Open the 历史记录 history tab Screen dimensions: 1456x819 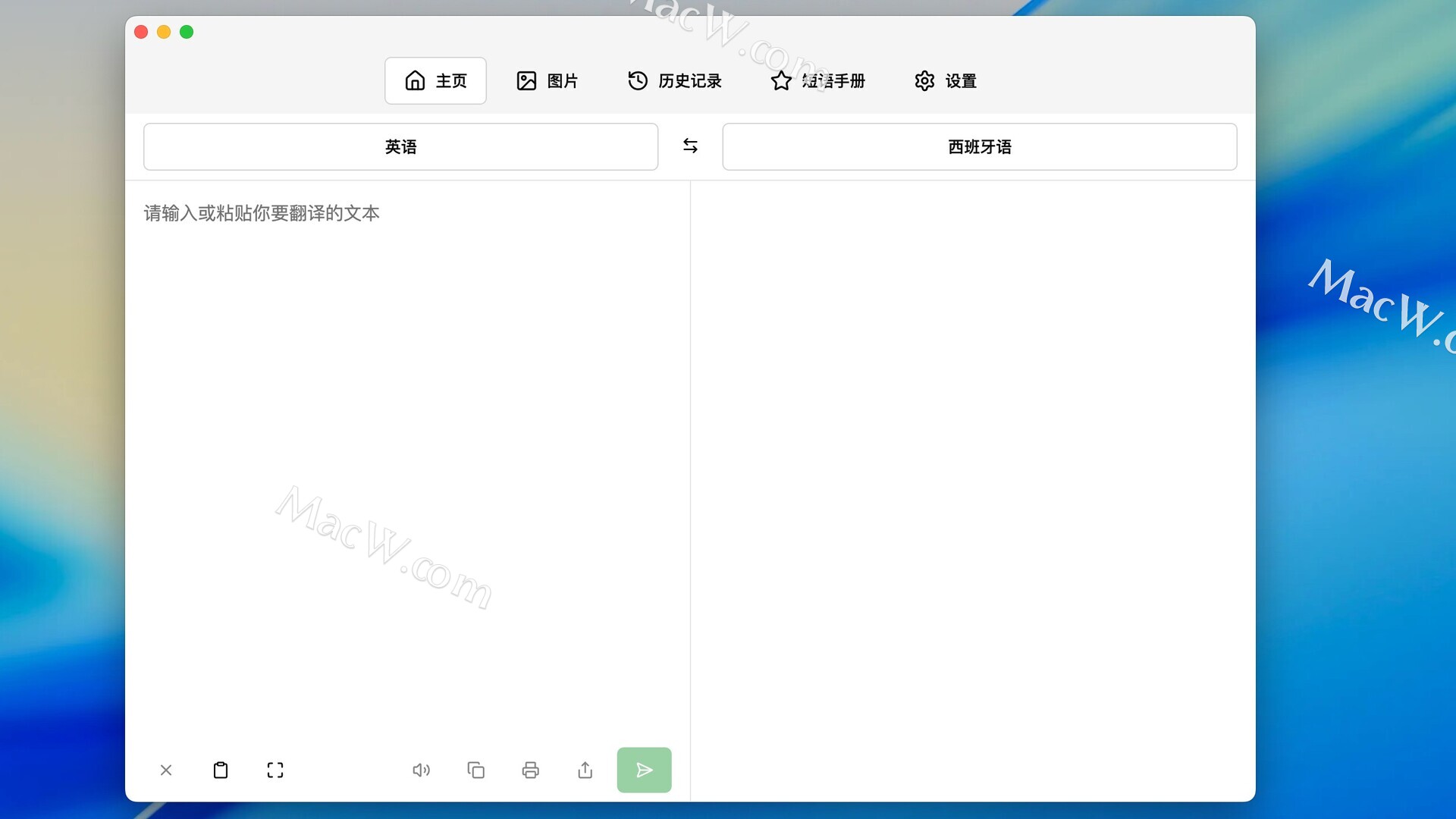click(x=674, y=80)
